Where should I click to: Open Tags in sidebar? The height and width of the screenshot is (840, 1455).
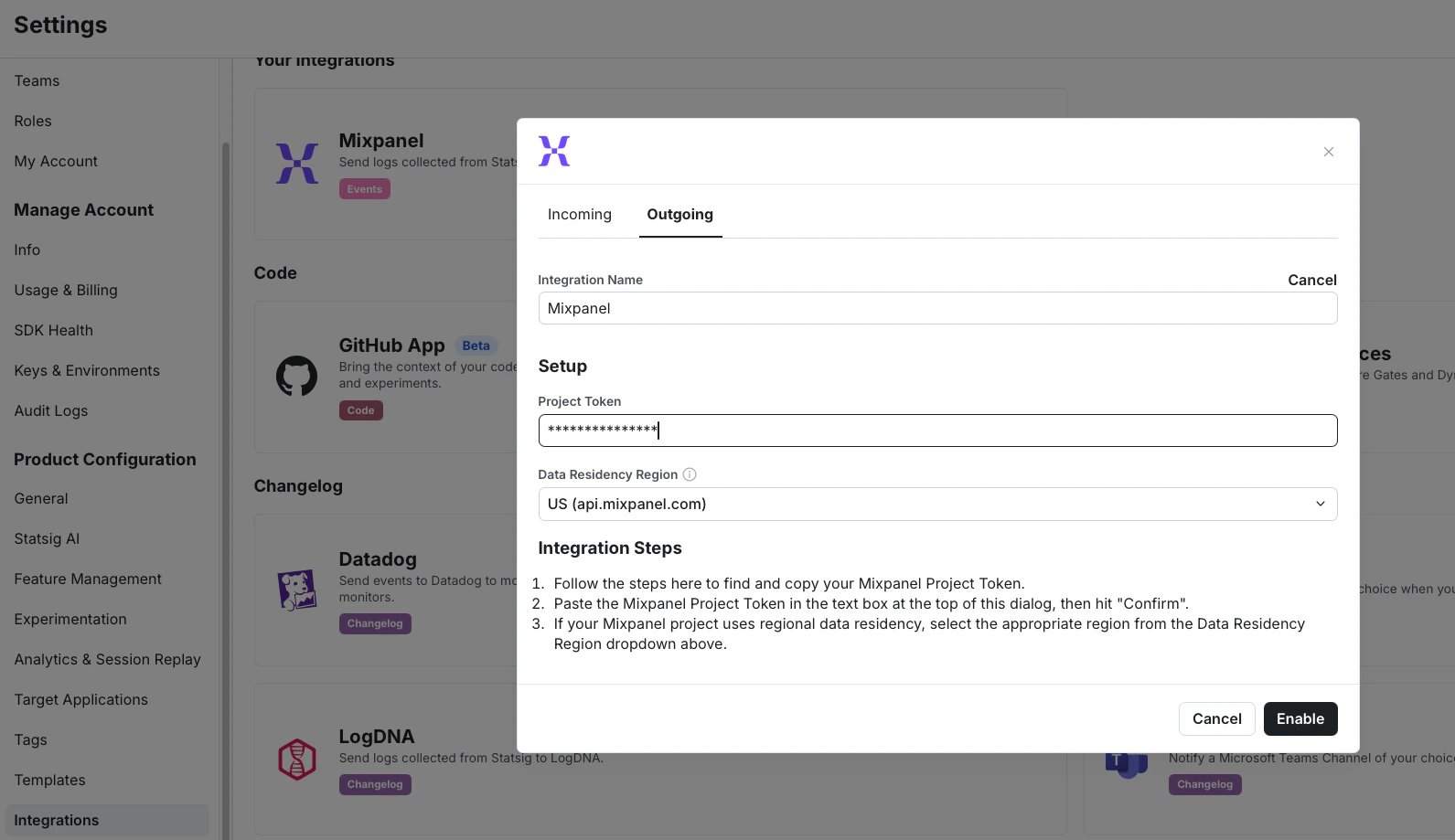click(30, 739)
